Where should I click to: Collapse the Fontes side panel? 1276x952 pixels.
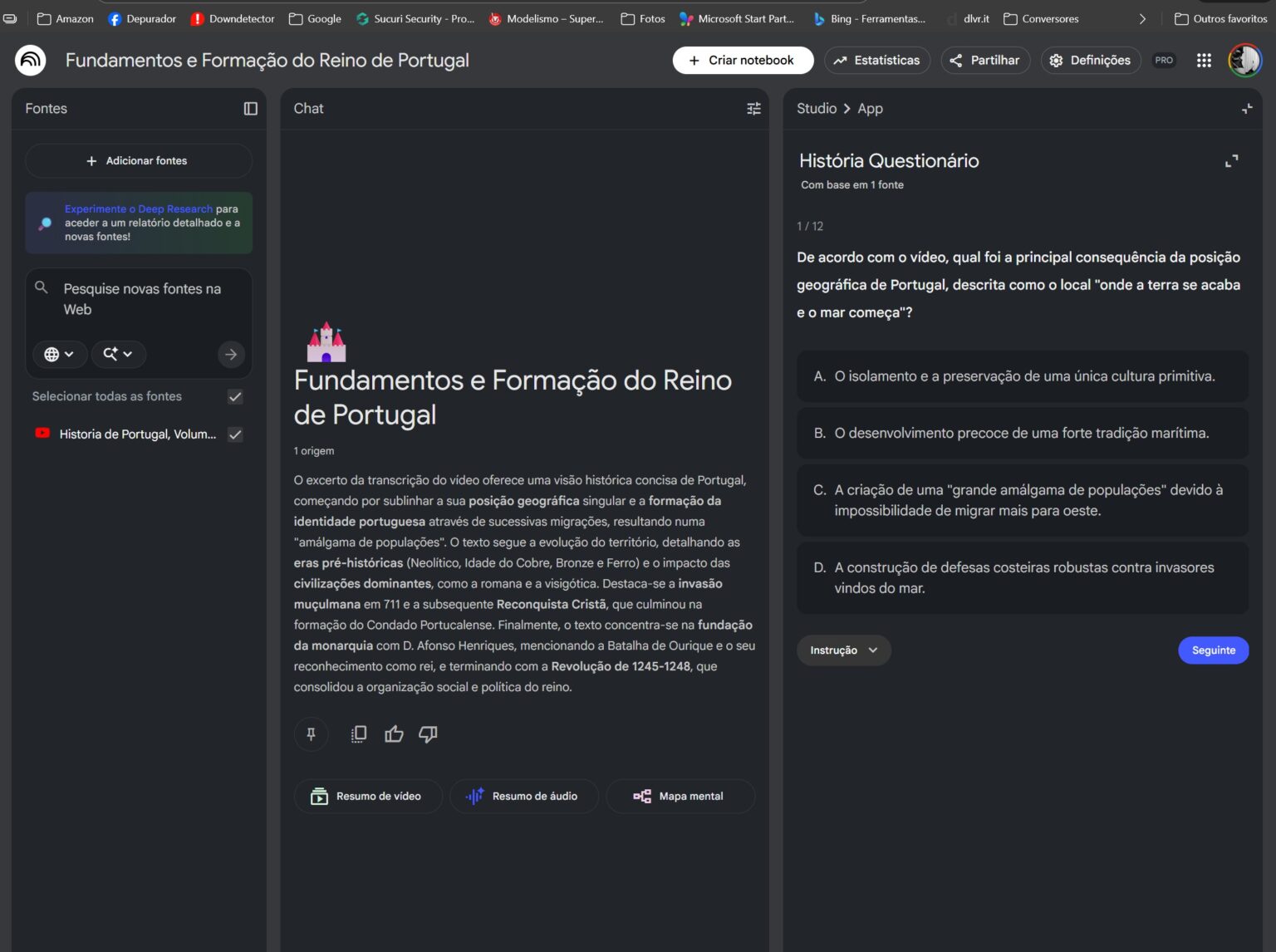click(250, 109)
